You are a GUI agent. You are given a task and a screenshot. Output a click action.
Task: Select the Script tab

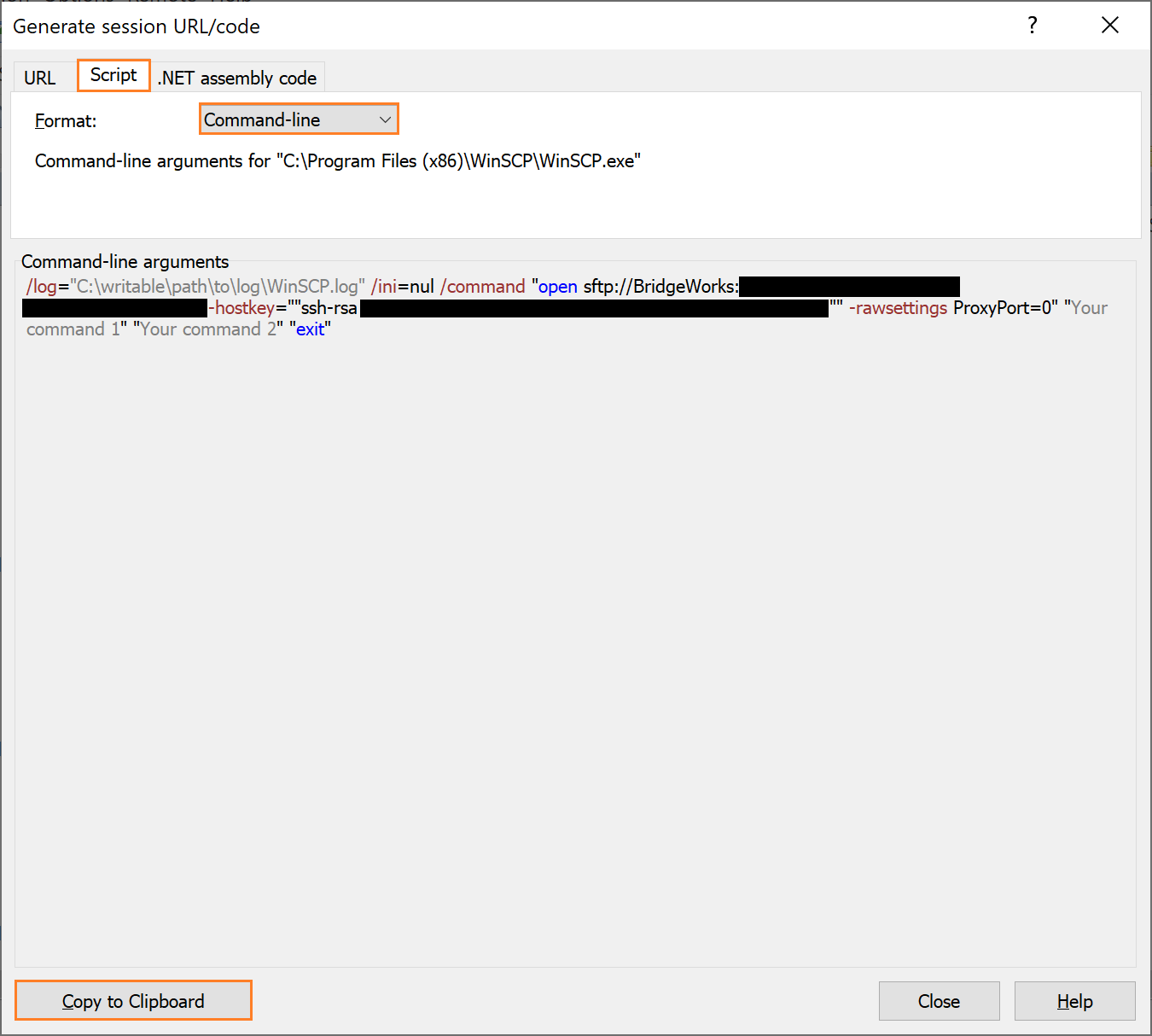(x=113, y=75)
